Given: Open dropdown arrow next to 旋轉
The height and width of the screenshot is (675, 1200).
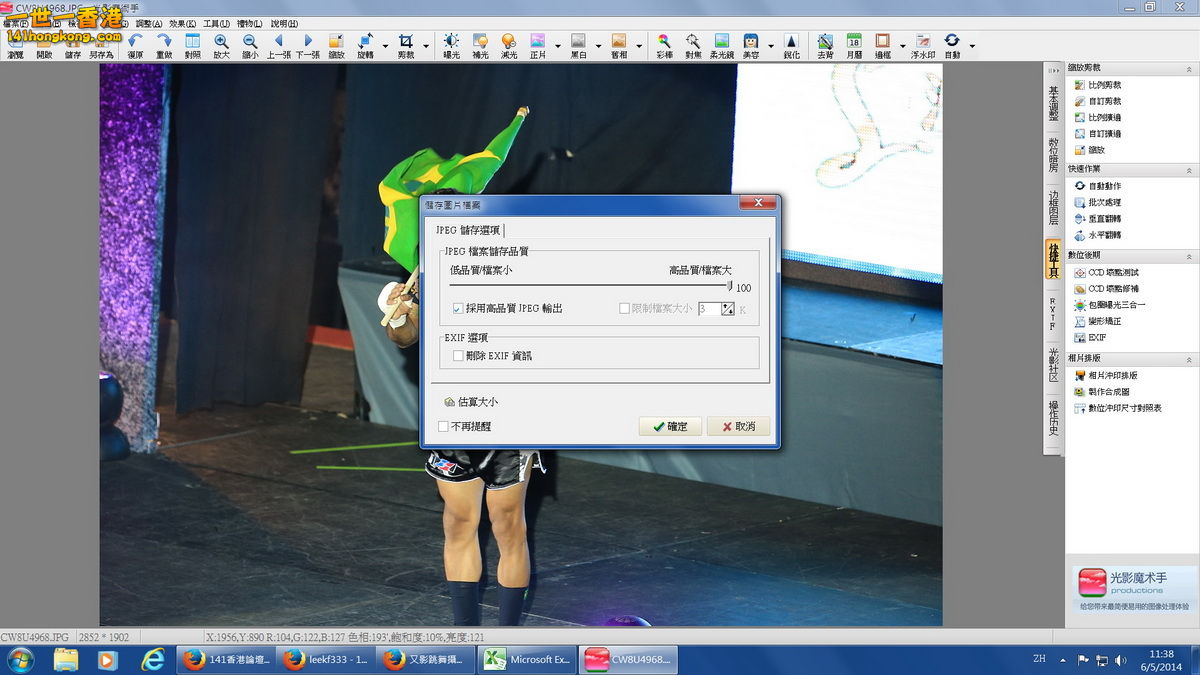Looking at the screenshot, I should pyautogui.click(x=385, y=45).
